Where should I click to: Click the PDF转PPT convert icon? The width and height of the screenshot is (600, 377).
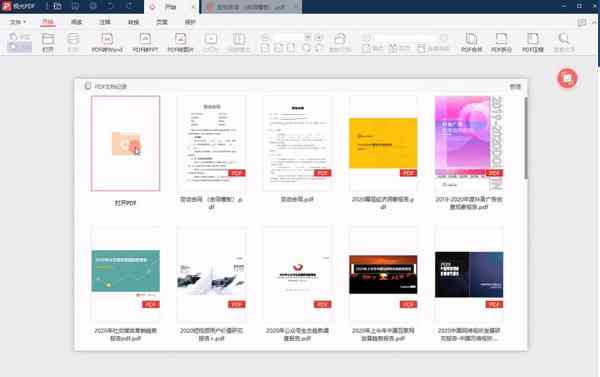(145, 39)
